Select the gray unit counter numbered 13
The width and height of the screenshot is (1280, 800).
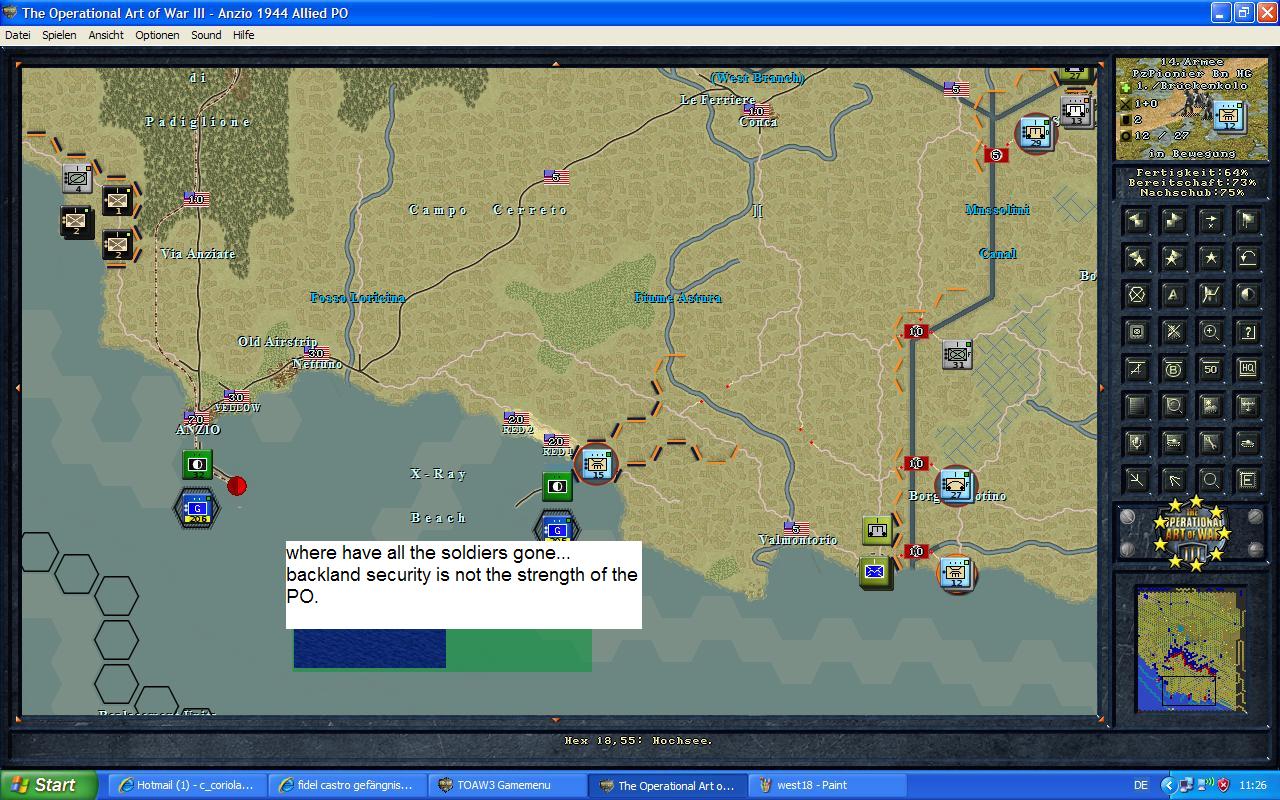tap(1076, 110)
